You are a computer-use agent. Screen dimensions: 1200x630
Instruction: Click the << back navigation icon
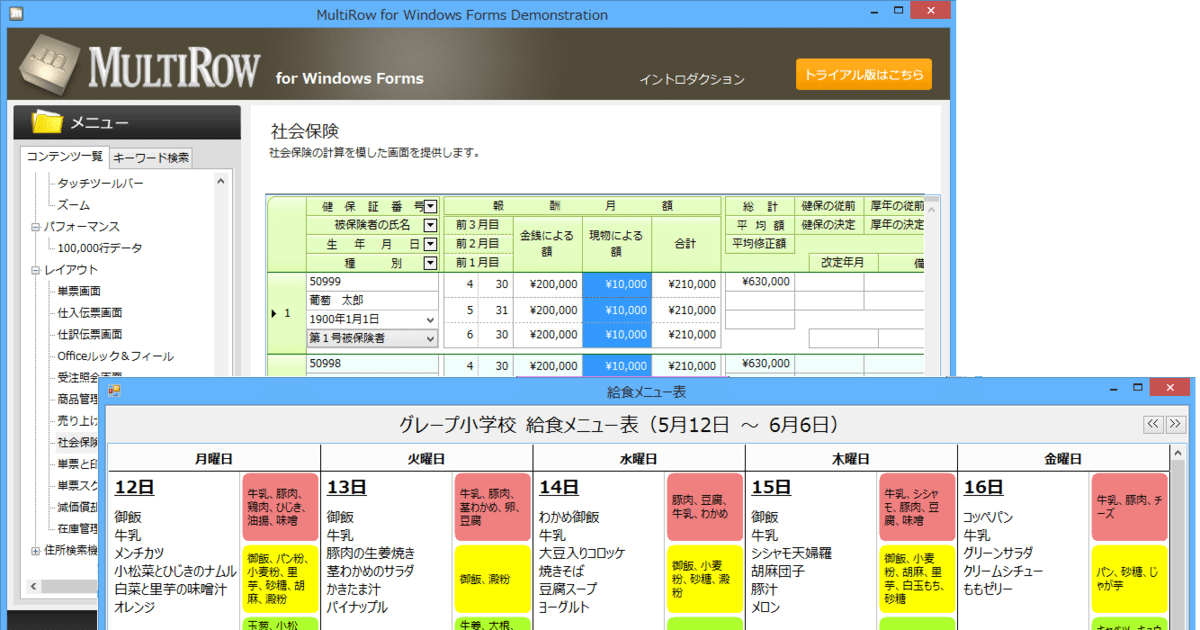point(1153,424)
